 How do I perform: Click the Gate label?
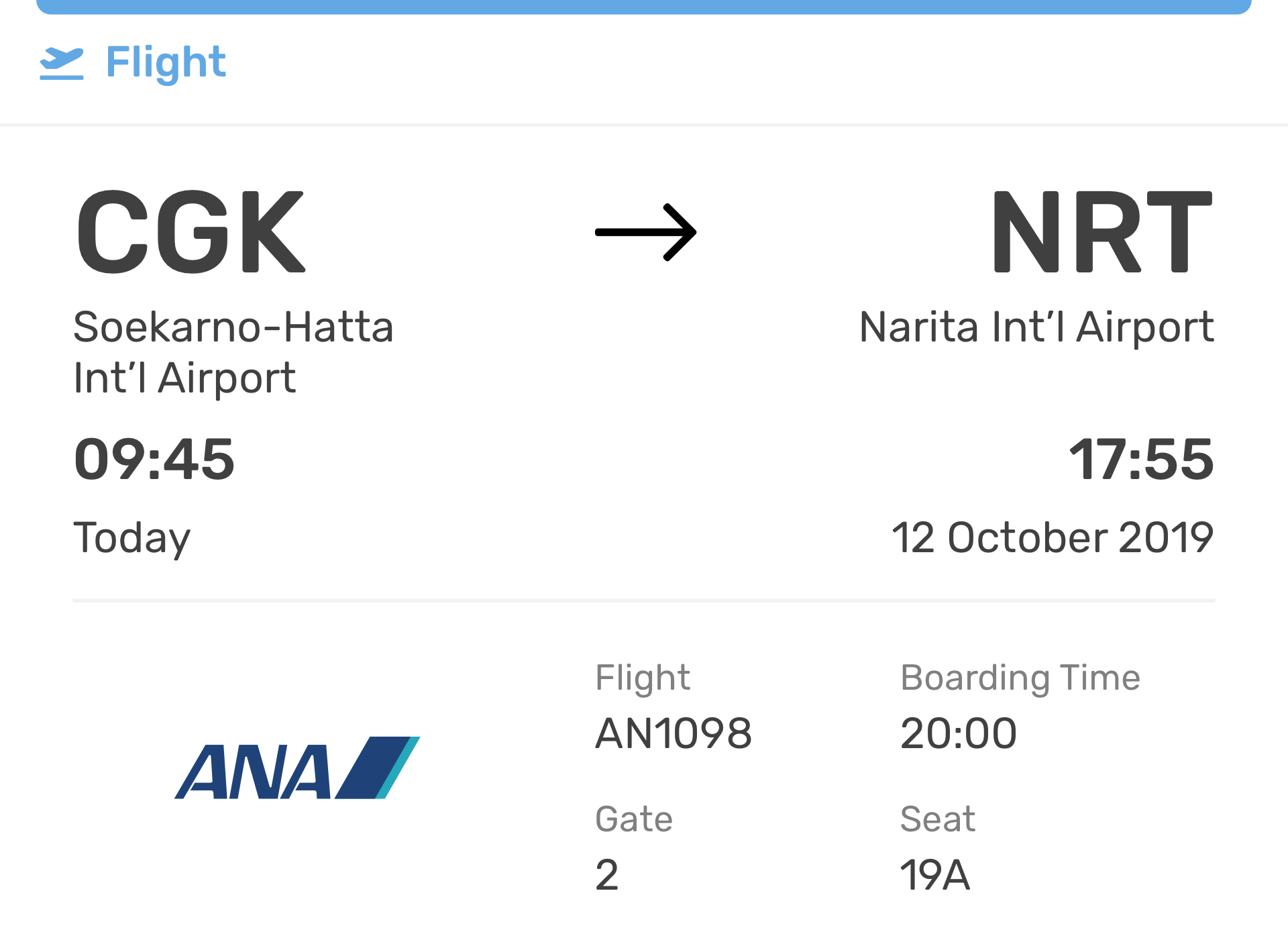click(634, 819)
